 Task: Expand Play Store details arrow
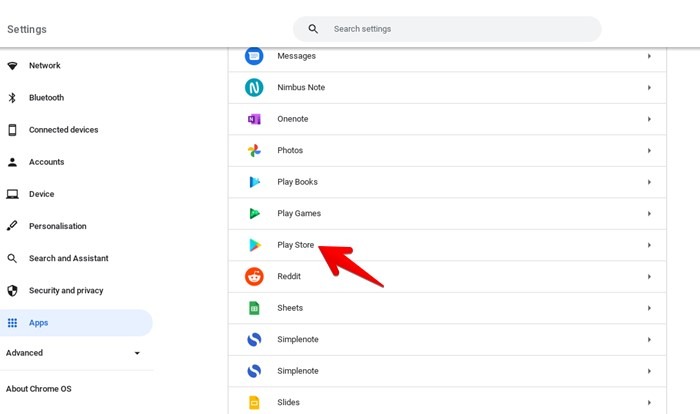point(649,245)
